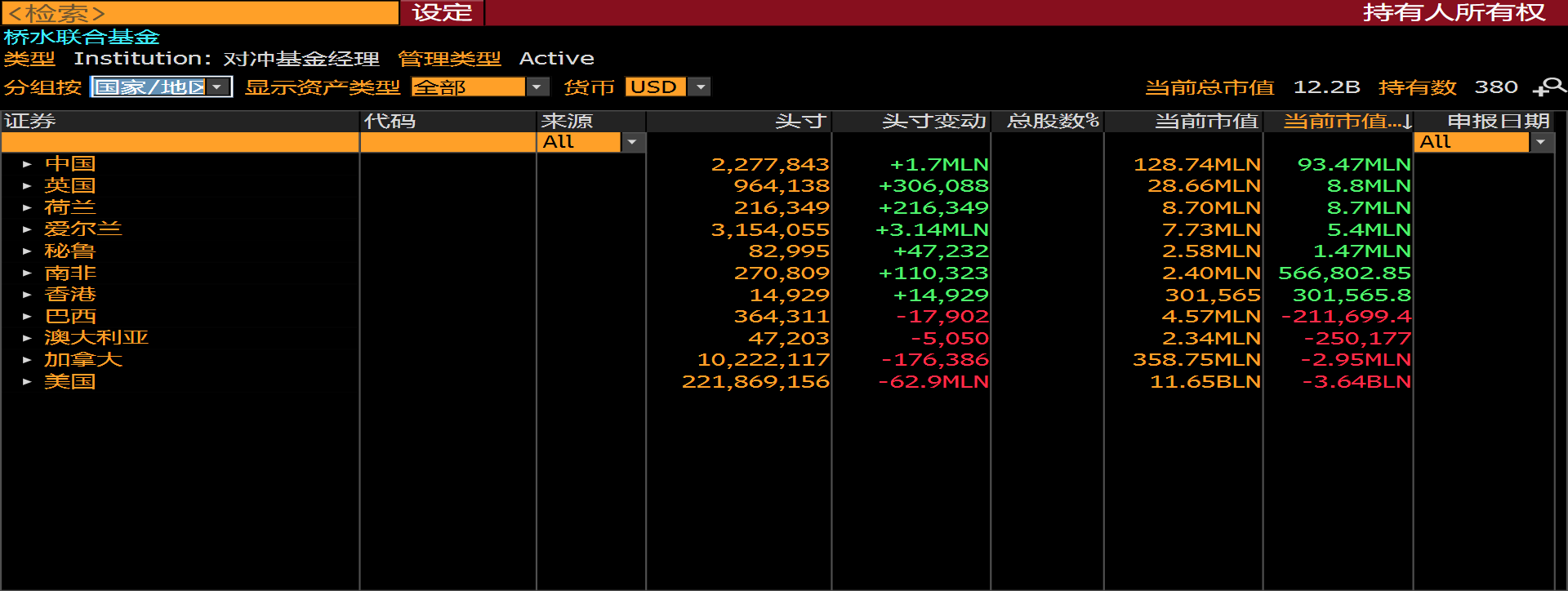
Task: Click the 秘鲁 market value 2.58MLN
Action: (x=1212, y=251)
